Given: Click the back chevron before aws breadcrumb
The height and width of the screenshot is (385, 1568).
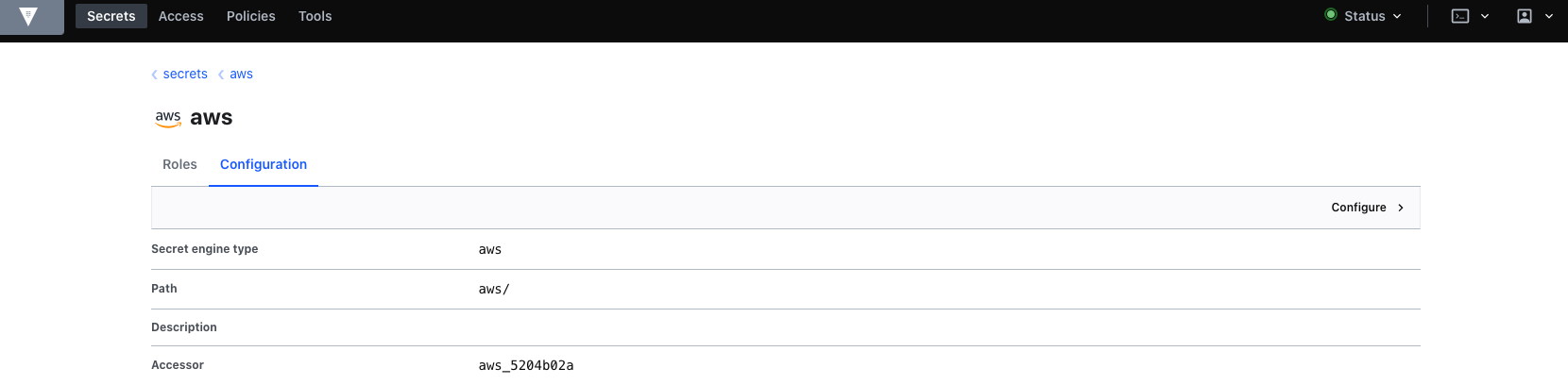Looking at the screenshot, I should pyautogui.click(x=221, y=75).
